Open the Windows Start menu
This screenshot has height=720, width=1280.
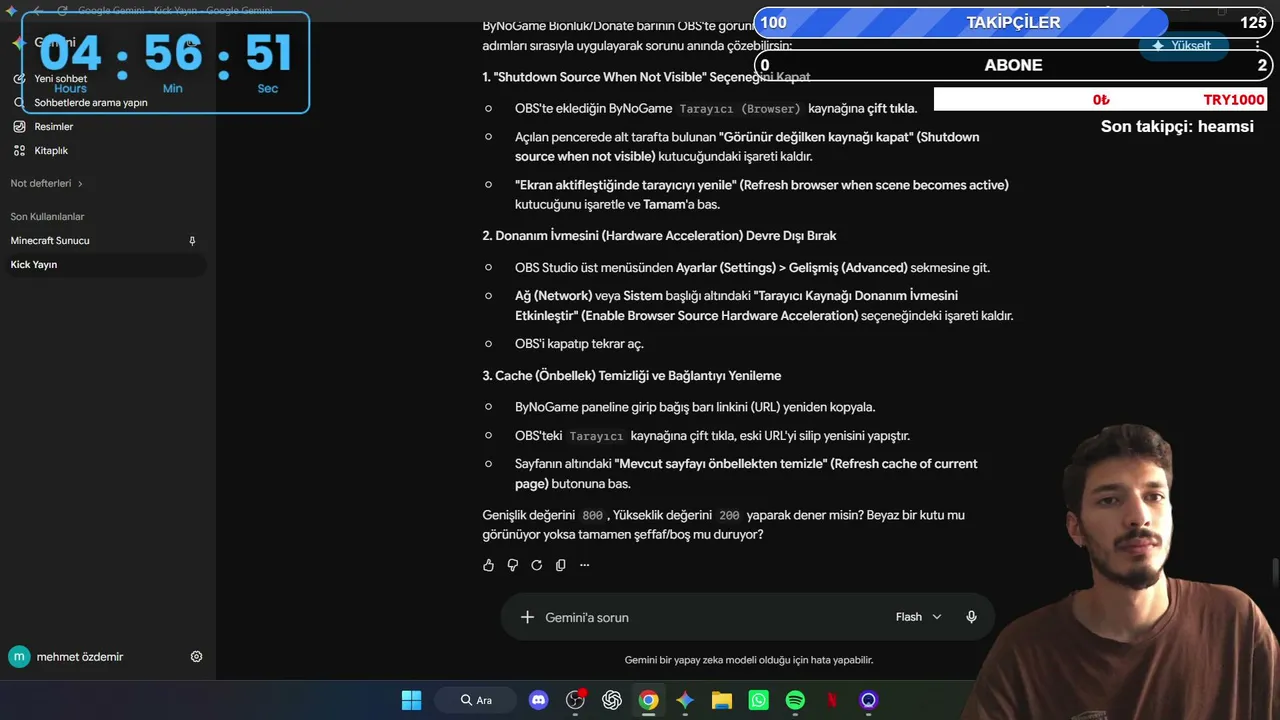click(411, 700)
